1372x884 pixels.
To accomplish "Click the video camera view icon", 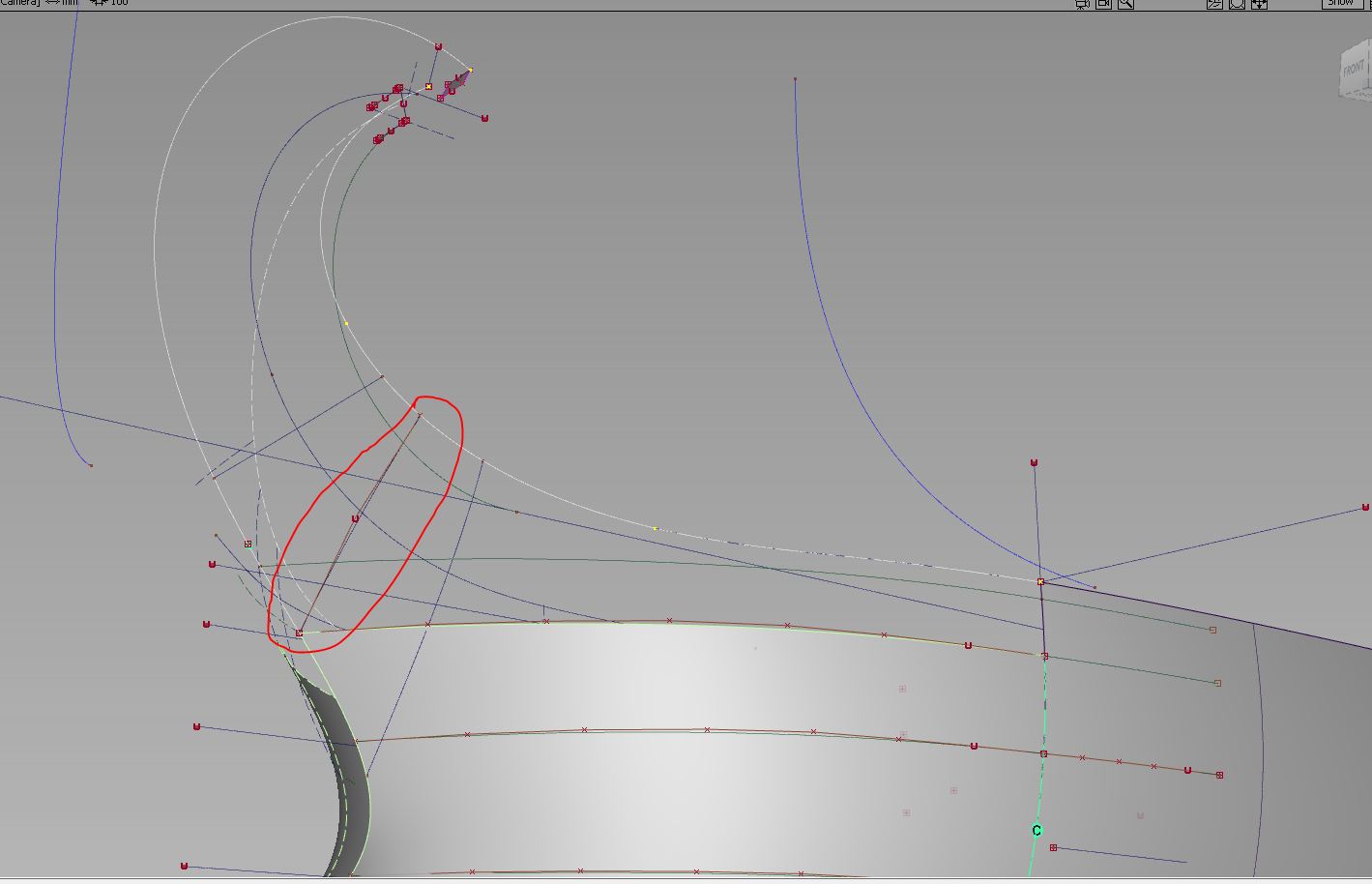I will [x=1104, y=4].
